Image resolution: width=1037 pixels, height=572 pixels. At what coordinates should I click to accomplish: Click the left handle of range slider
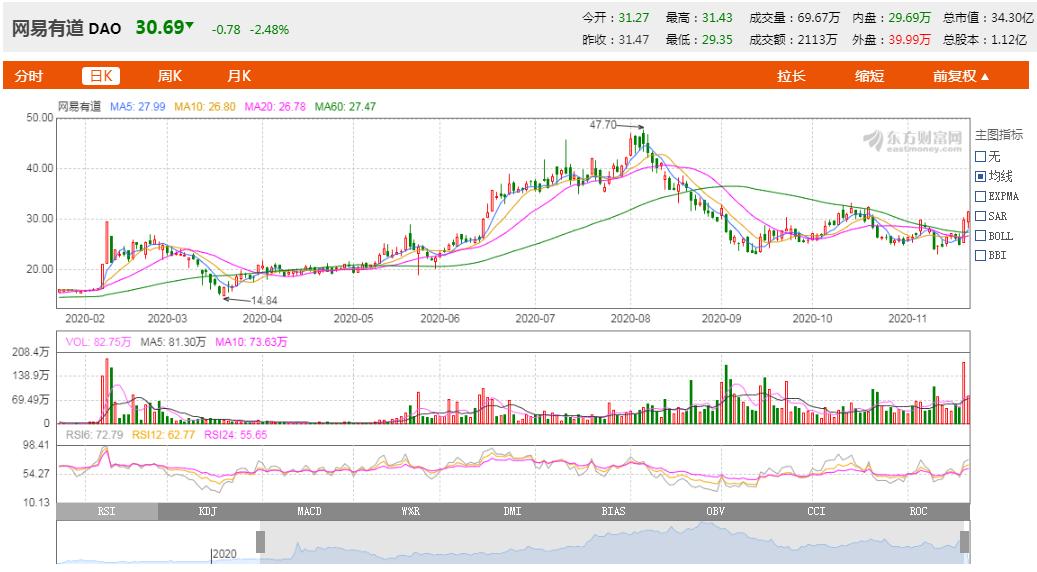(261, 542)
